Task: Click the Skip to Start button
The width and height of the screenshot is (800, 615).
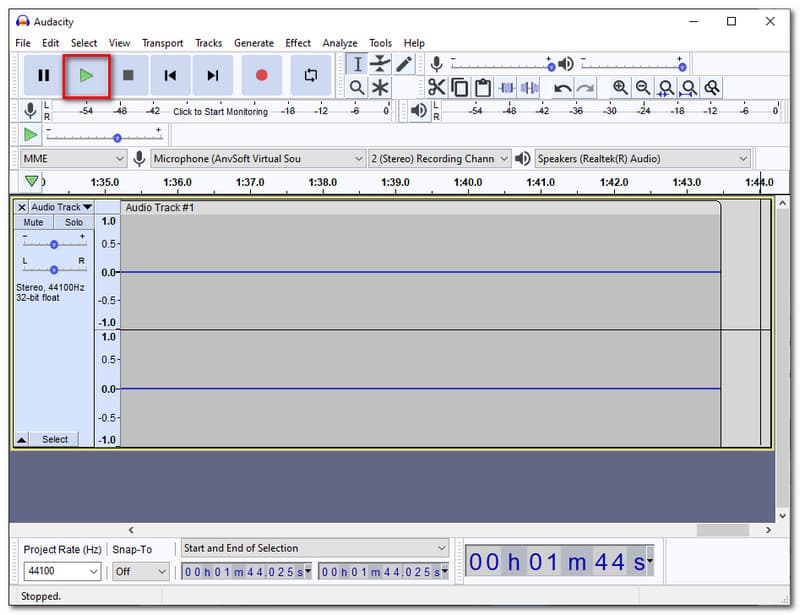Action: pos(170,76)
